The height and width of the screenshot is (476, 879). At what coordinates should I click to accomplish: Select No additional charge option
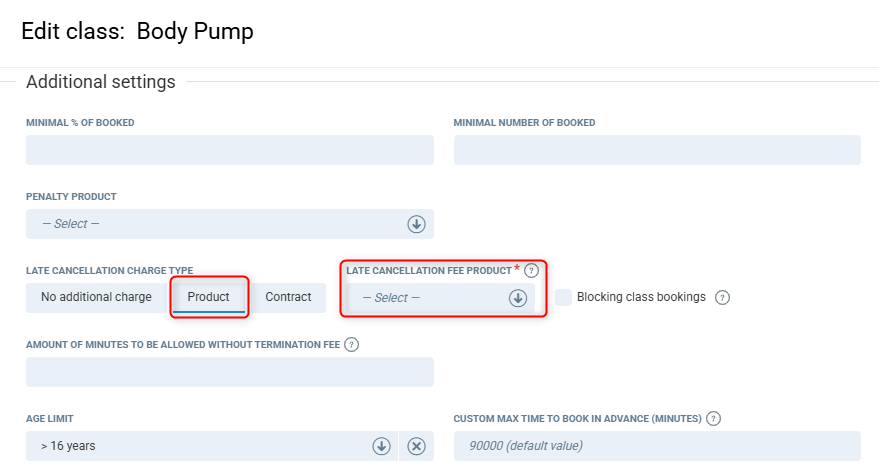pyautogui.click(x=96, y=297)
